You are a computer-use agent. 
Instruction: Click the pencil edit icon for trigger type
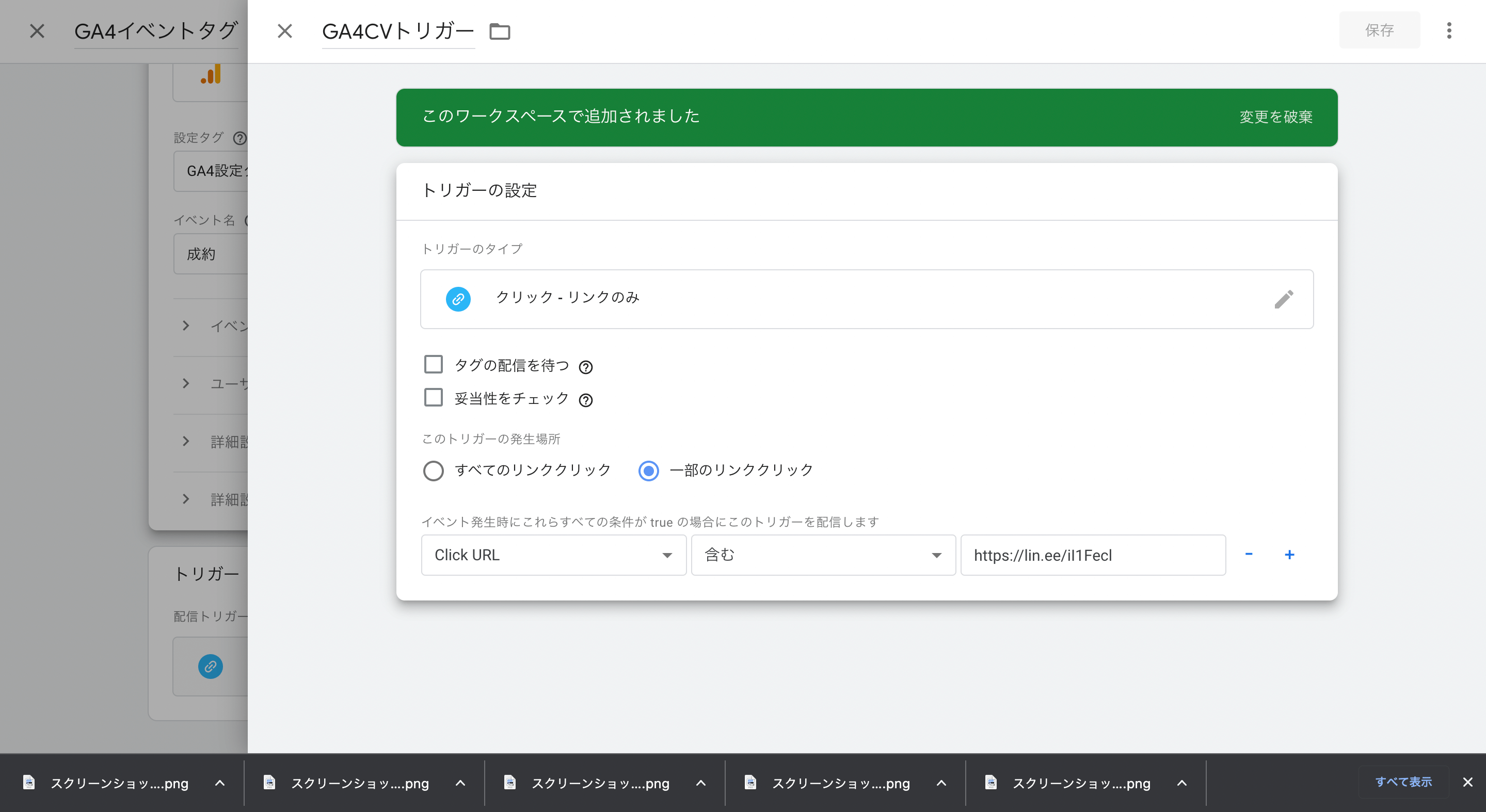click(1284, 299)
